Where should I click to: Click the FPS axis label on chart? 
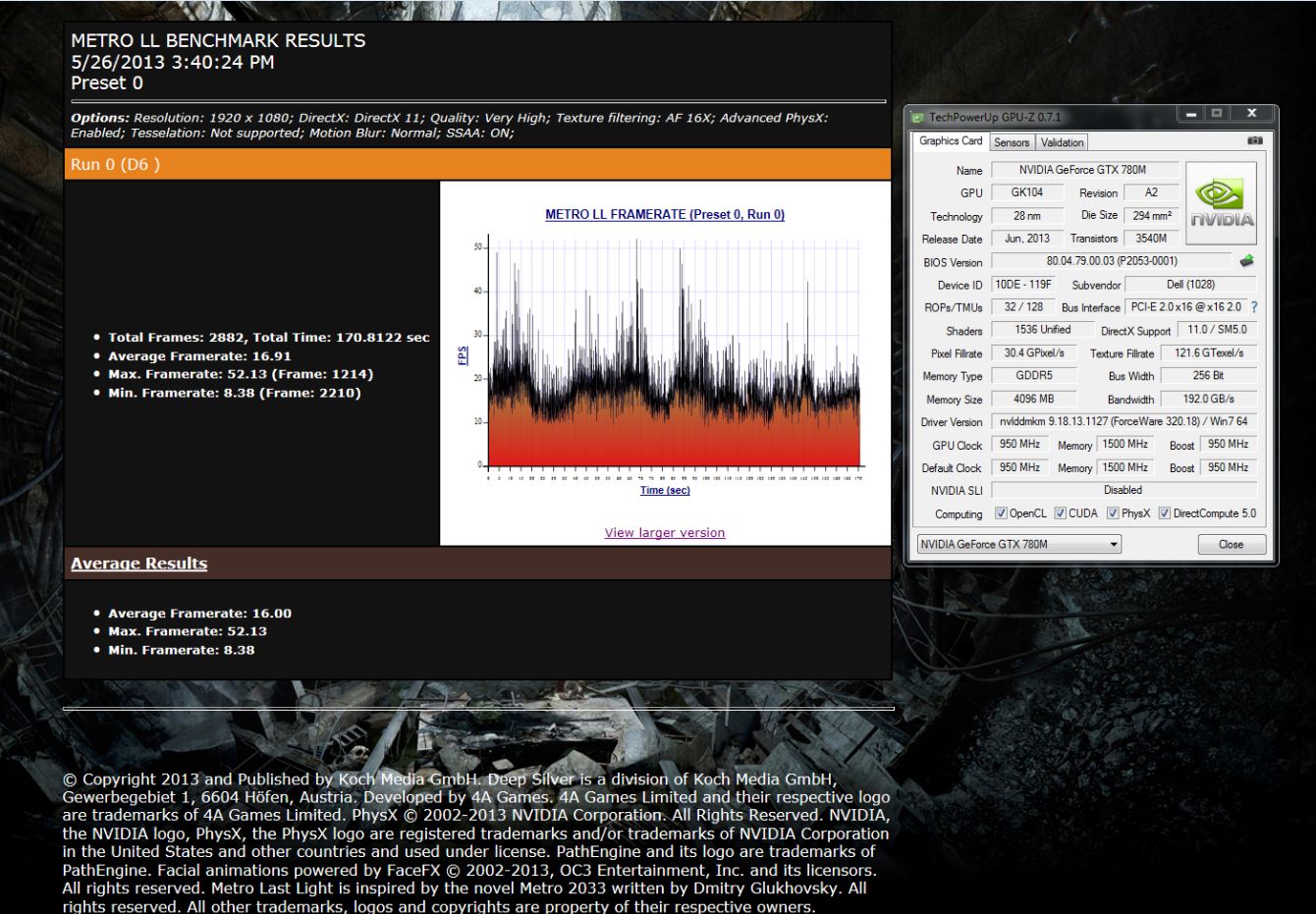463,355
